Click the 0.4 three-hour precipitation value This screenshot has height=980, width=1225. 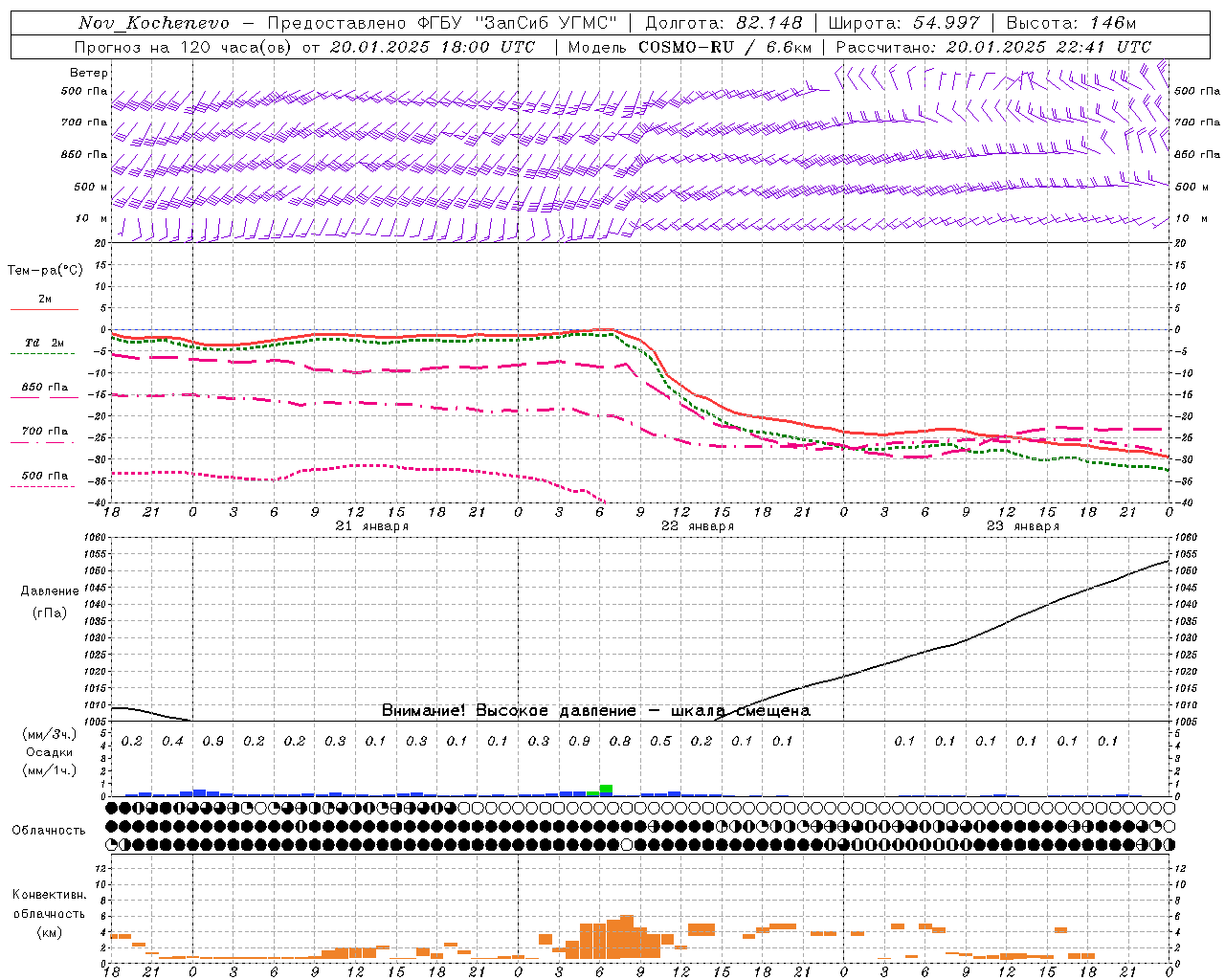tap(172, 742)
